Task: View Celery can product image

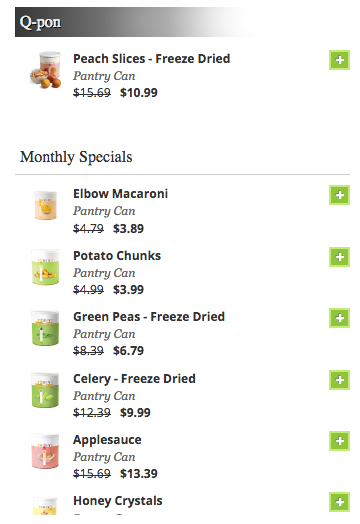Action: (x=45, y=390)
